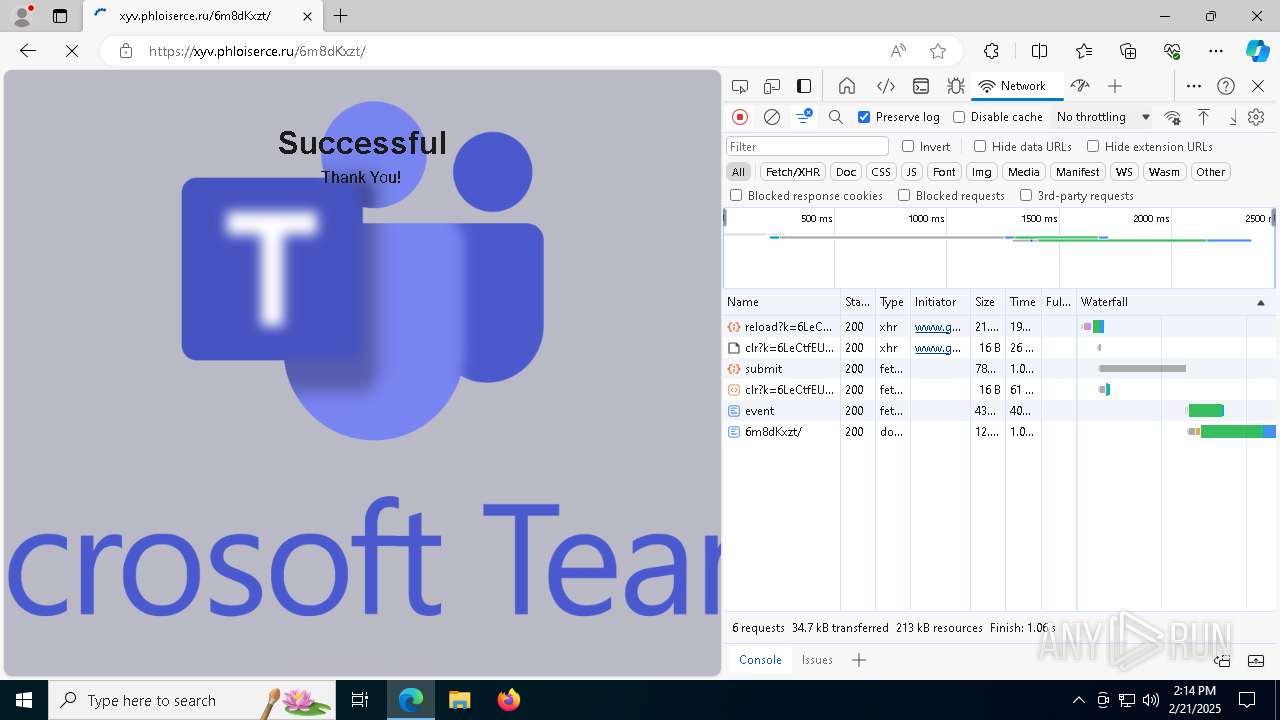
Task: Open the DevTools help question icon
Action: point(1226,86)
